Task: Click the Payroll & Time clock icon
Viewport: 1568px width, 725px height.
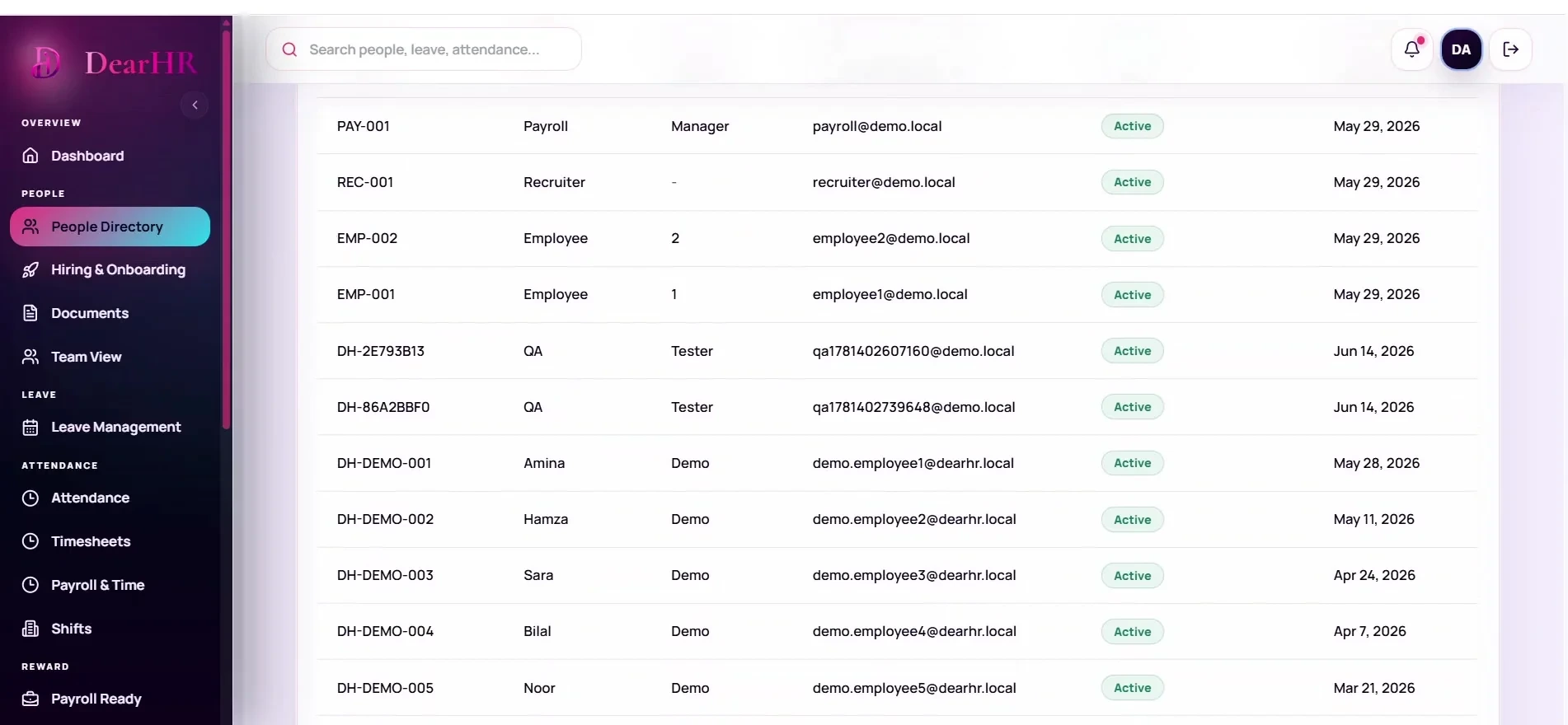Action: (31, 585)
